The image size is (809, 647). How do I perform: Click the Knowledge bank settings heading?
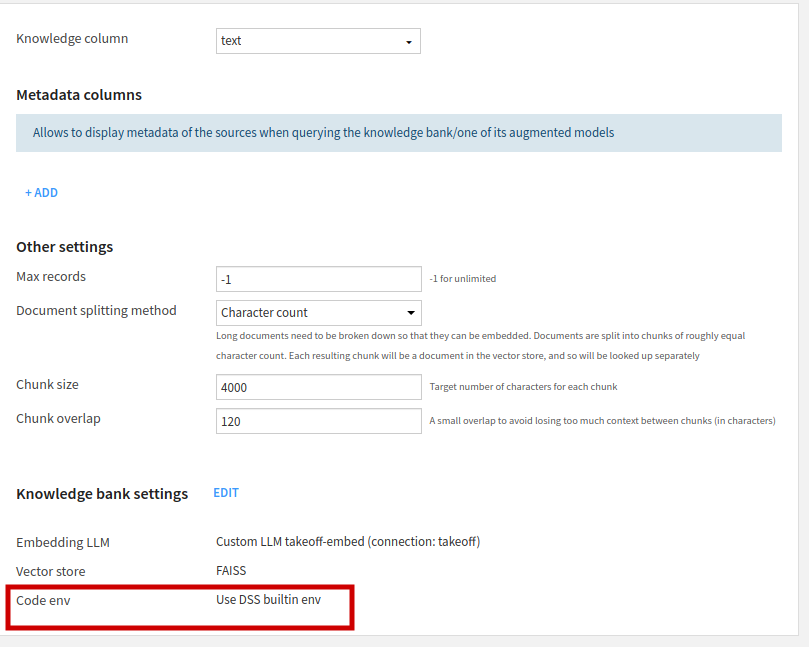[x=102, y=494]
